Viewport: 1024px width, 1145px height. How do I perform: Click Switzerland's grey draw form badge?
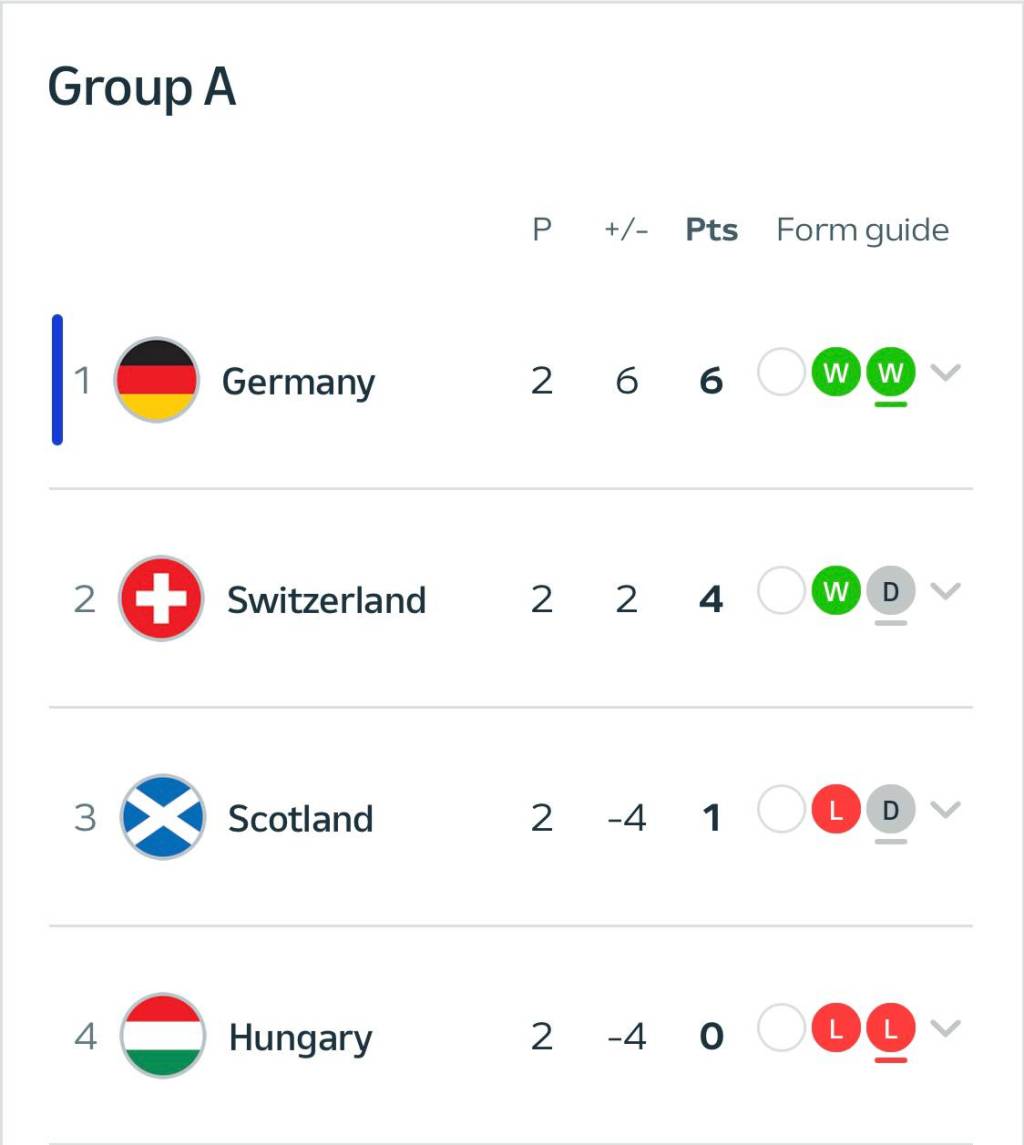(890, 592)
